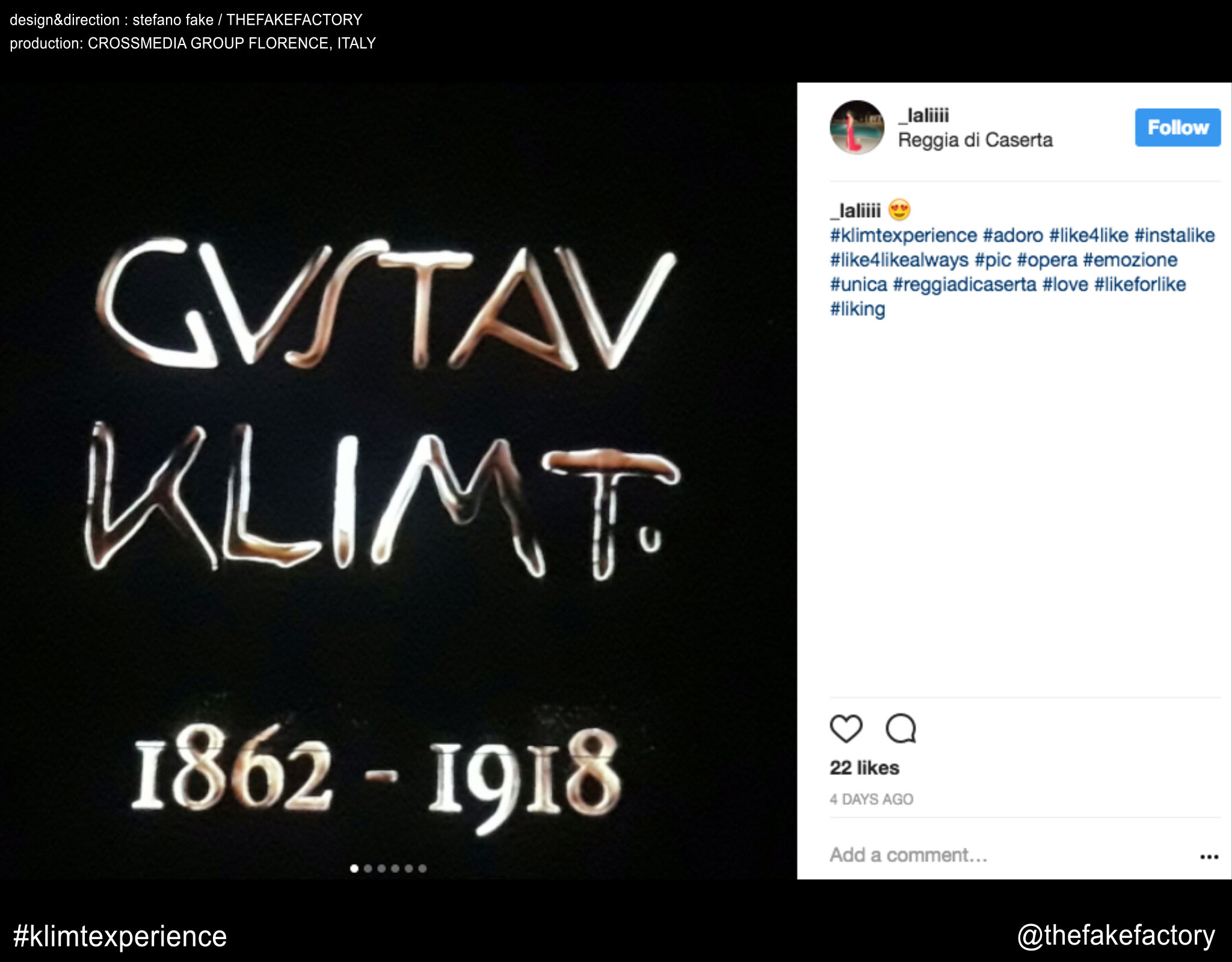
Task: Jump to the second carousel dot
Action: click(368, 868)
